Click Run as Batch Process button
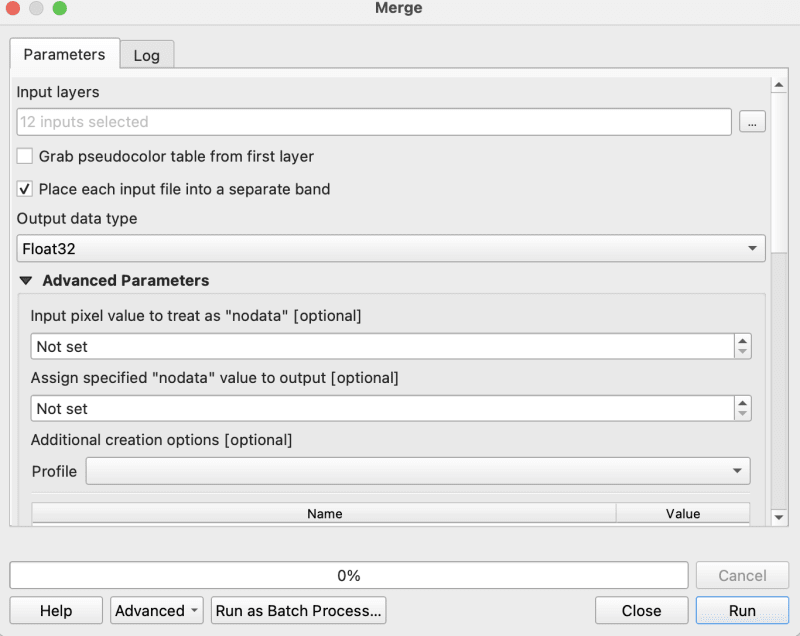Viewport: 800px width, 636px height. [x=298, y=611]
